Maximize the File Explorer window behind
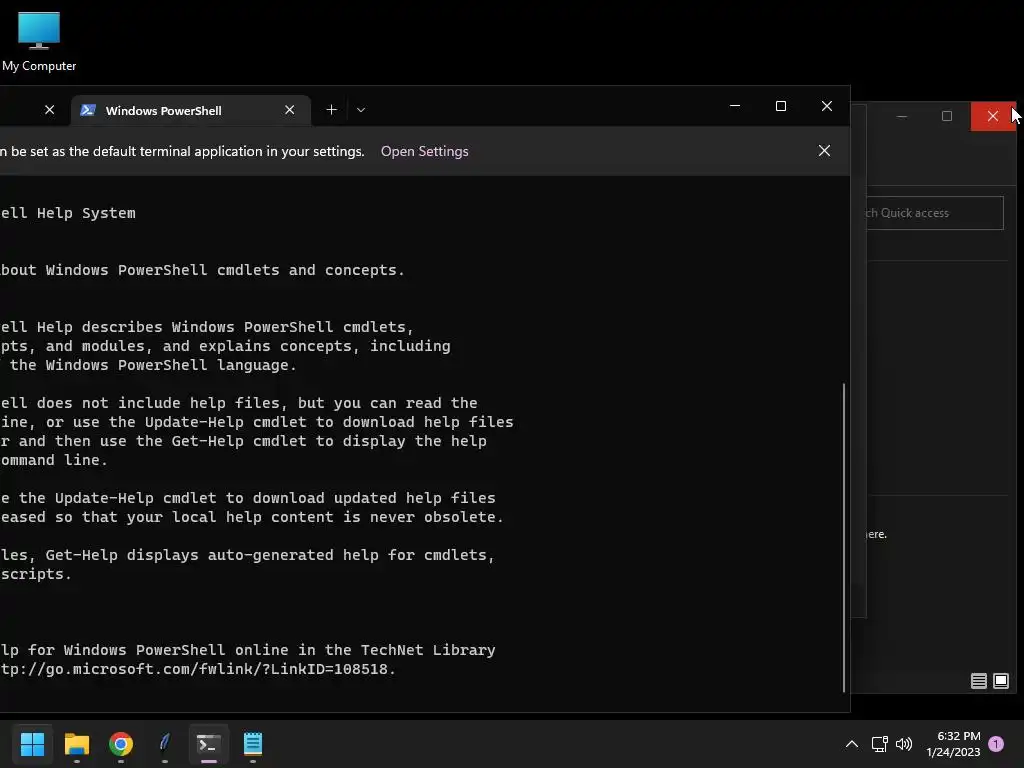 (947, 116)
